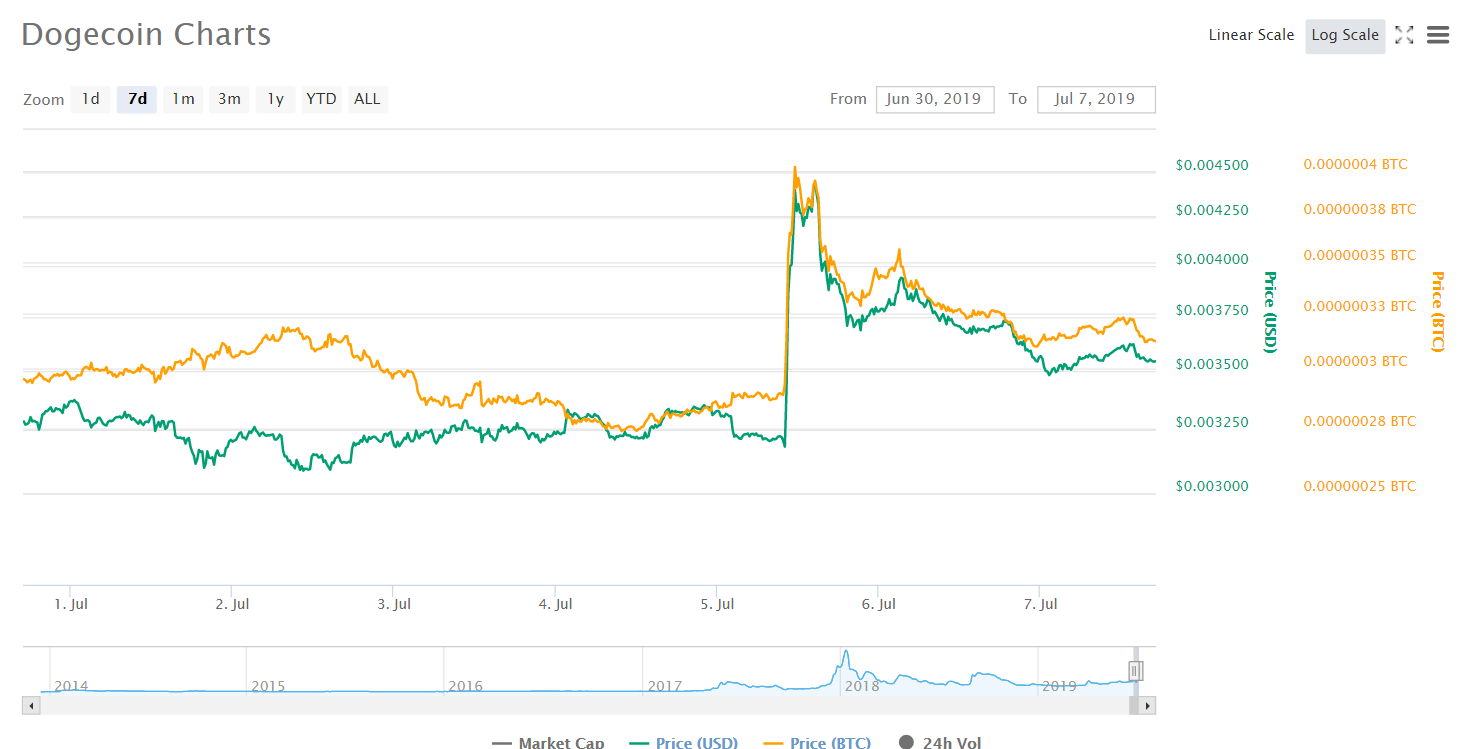Click the Dogecoin Charts title
Screen dimensions: 1465x749
[146, 34]
